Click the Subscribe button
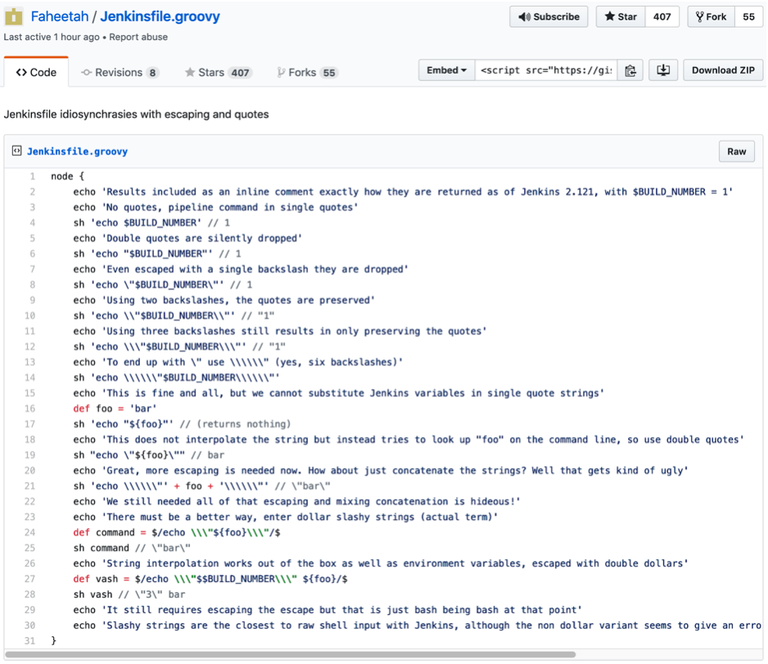The height and width of the screenshot is (664, 768). 549,17
